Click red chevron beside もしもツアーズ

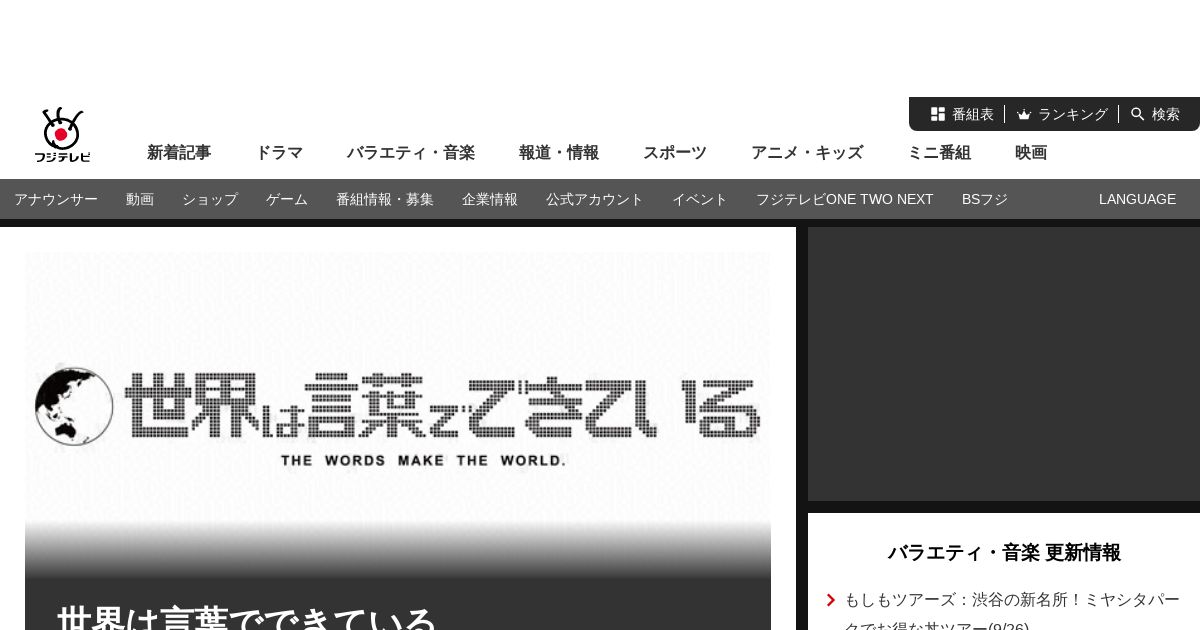click(x=831, y=600)
